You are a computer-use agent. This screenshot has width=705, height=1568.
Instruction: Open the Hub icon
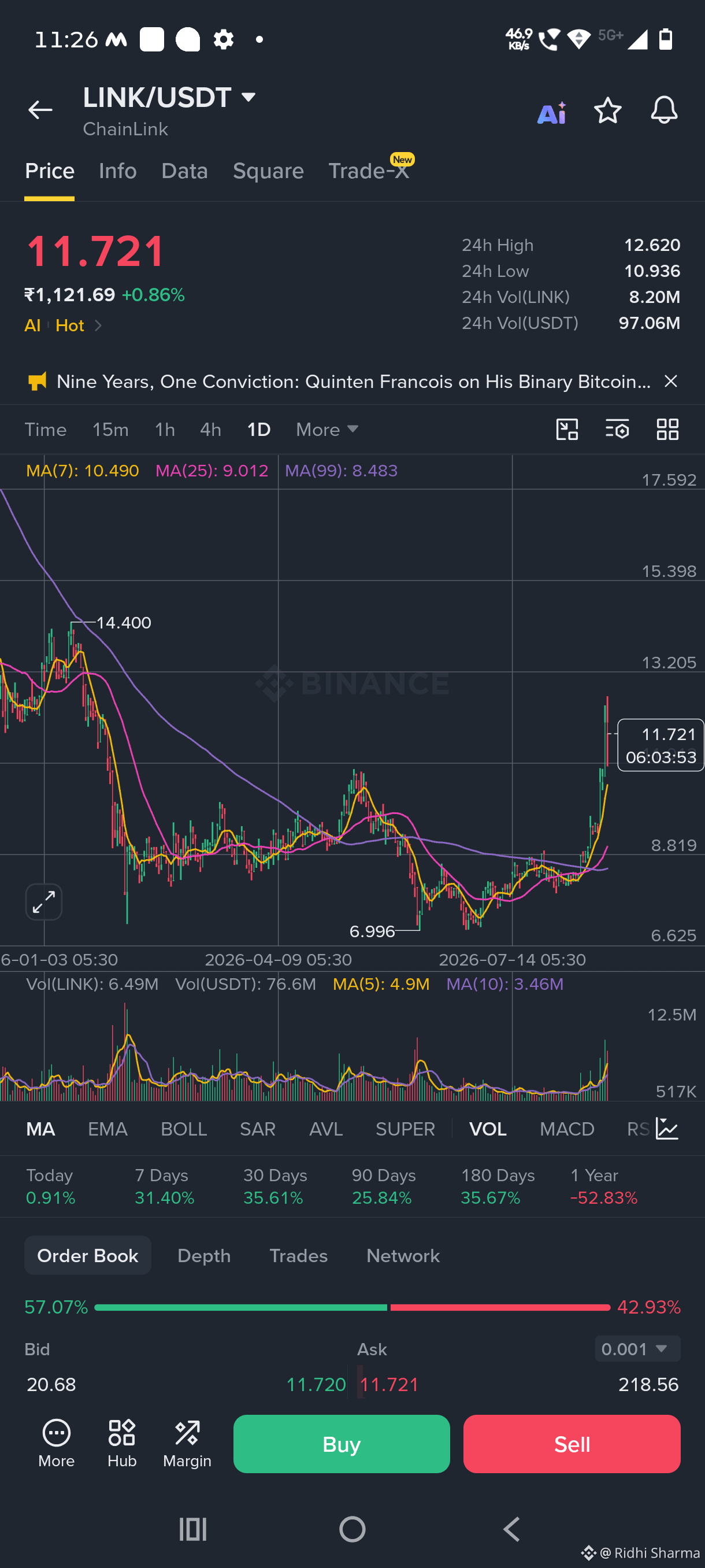(x=122, y=1443)
